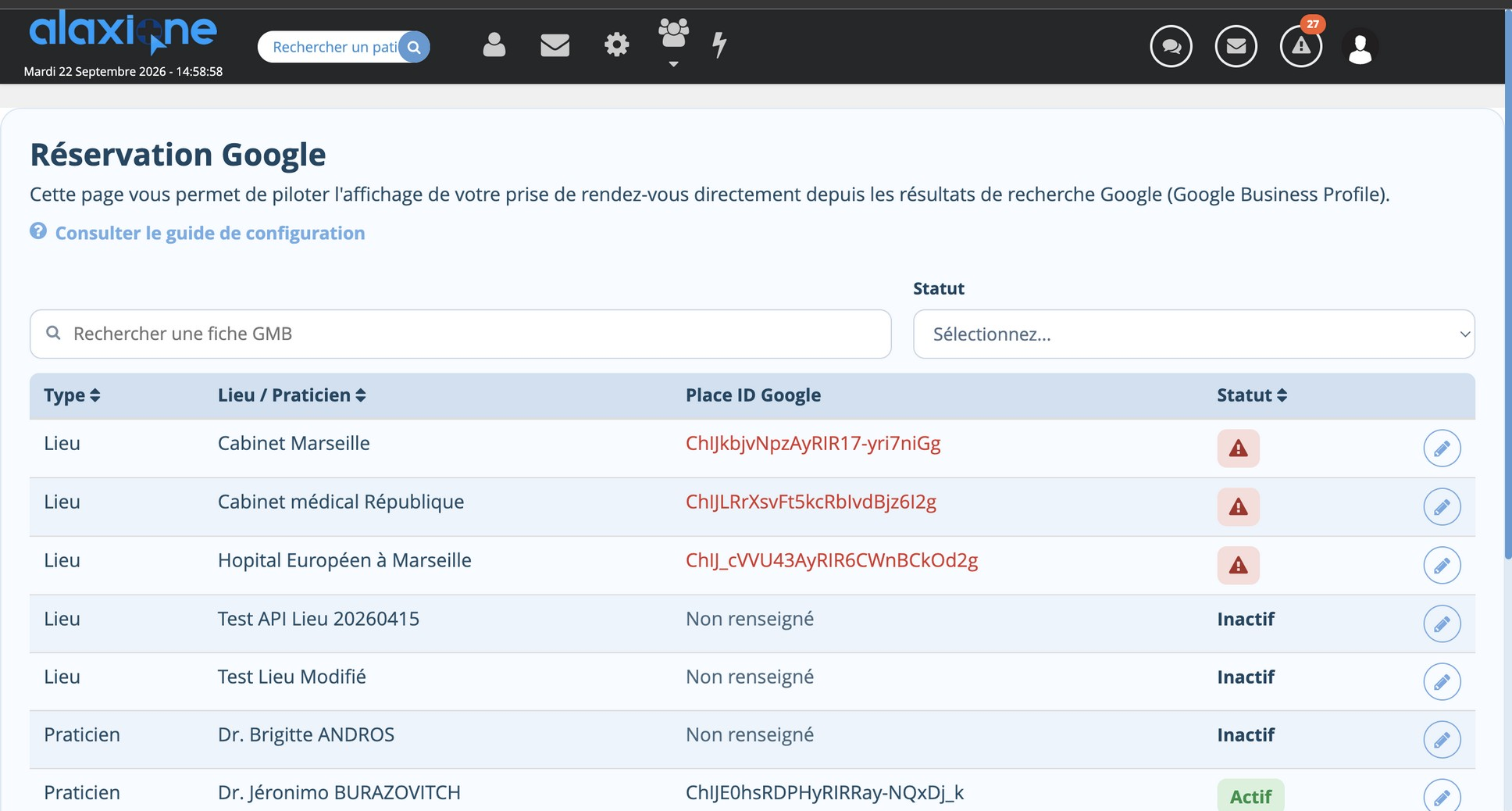The image size is (1512, 811).
Task: Click the date and time text under logo
Action: [x=123, y=72]
